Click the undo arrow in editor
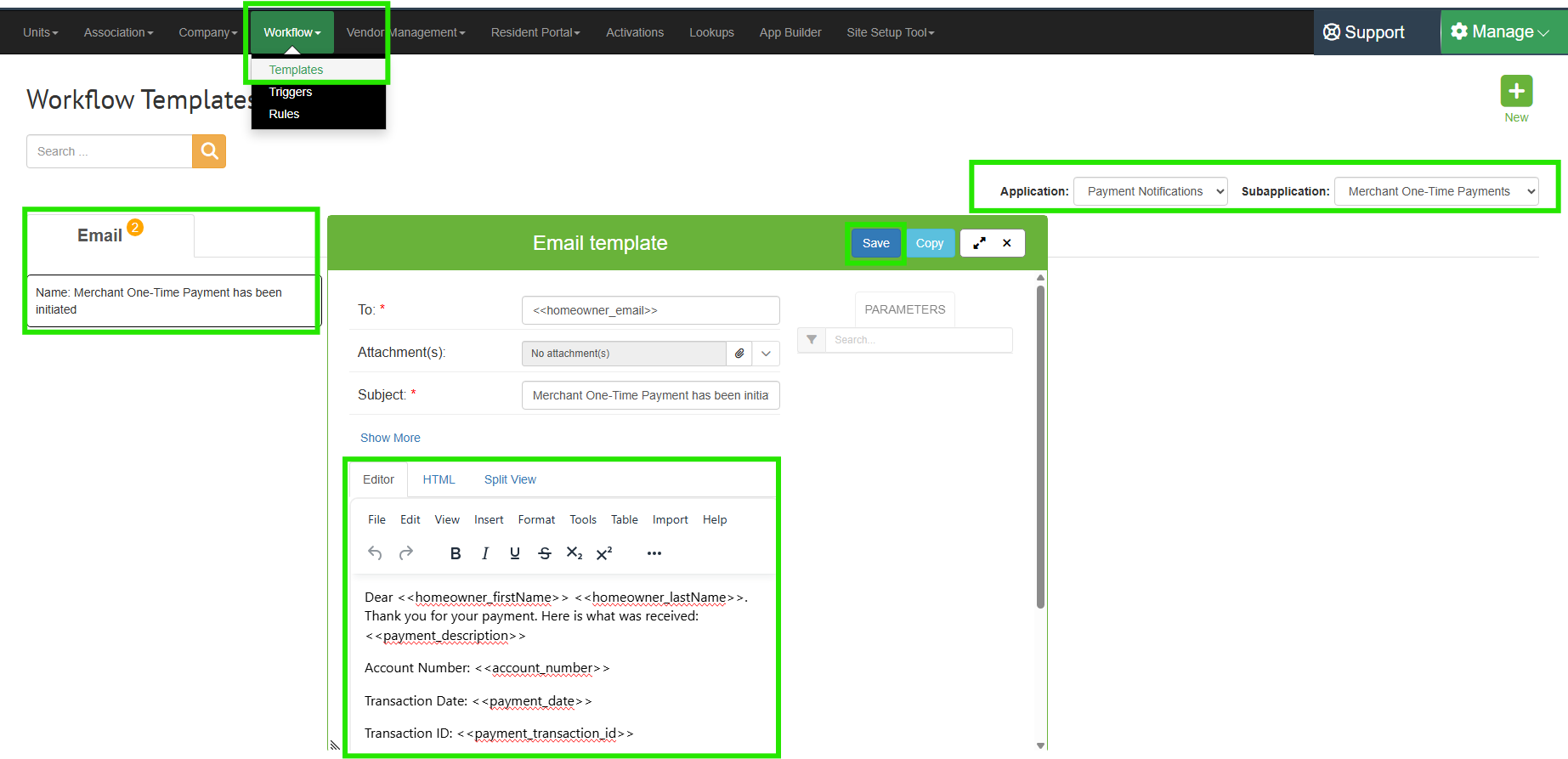Viewport: 1568px width, 759px height. tap(375, 553)
